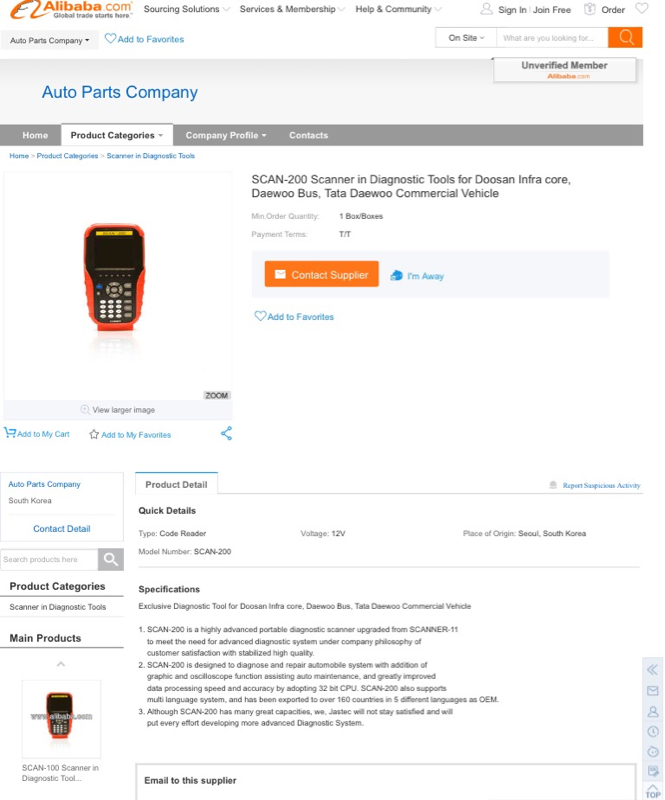The width and height of the screenshot is (665, 800).
Task: Open the Auto Parts Company dropdown
Action: [x=50, y=40]
